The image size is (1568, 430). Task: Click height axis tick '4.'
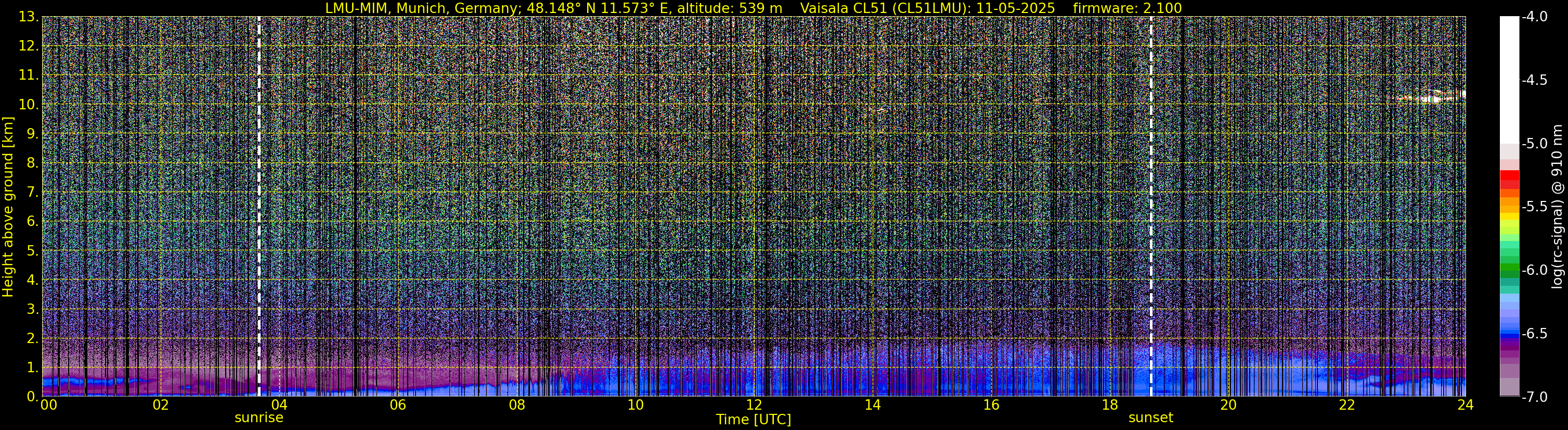(x=32, y=280)
